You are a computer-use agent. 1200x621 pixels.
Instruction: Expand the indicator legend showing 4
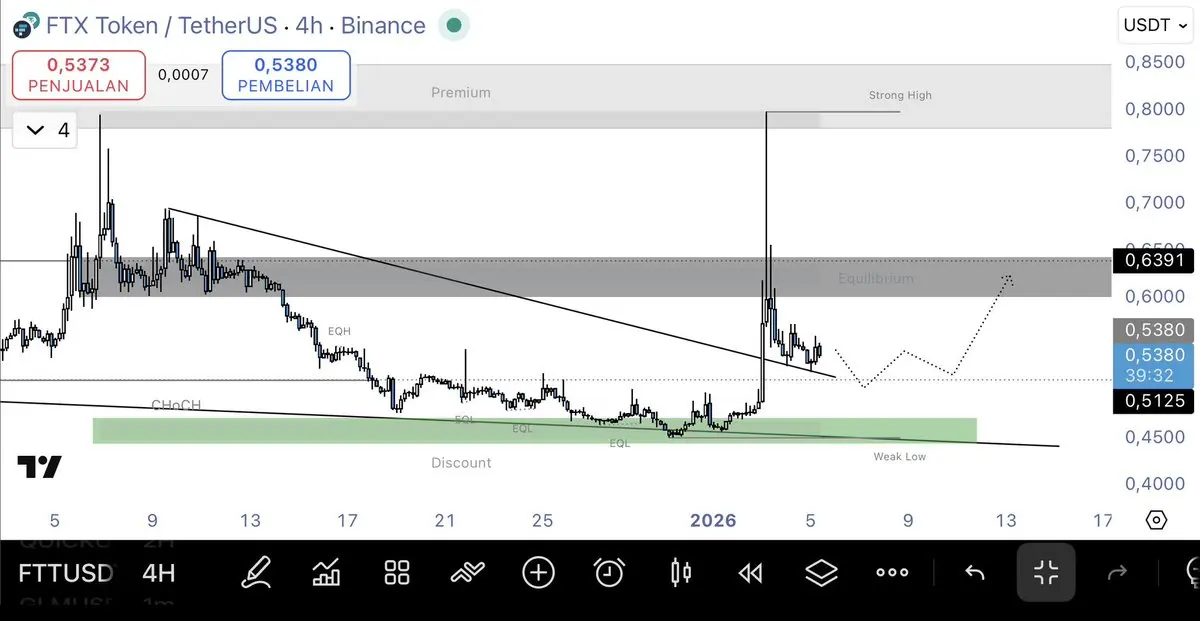click(x=47, y=130)
